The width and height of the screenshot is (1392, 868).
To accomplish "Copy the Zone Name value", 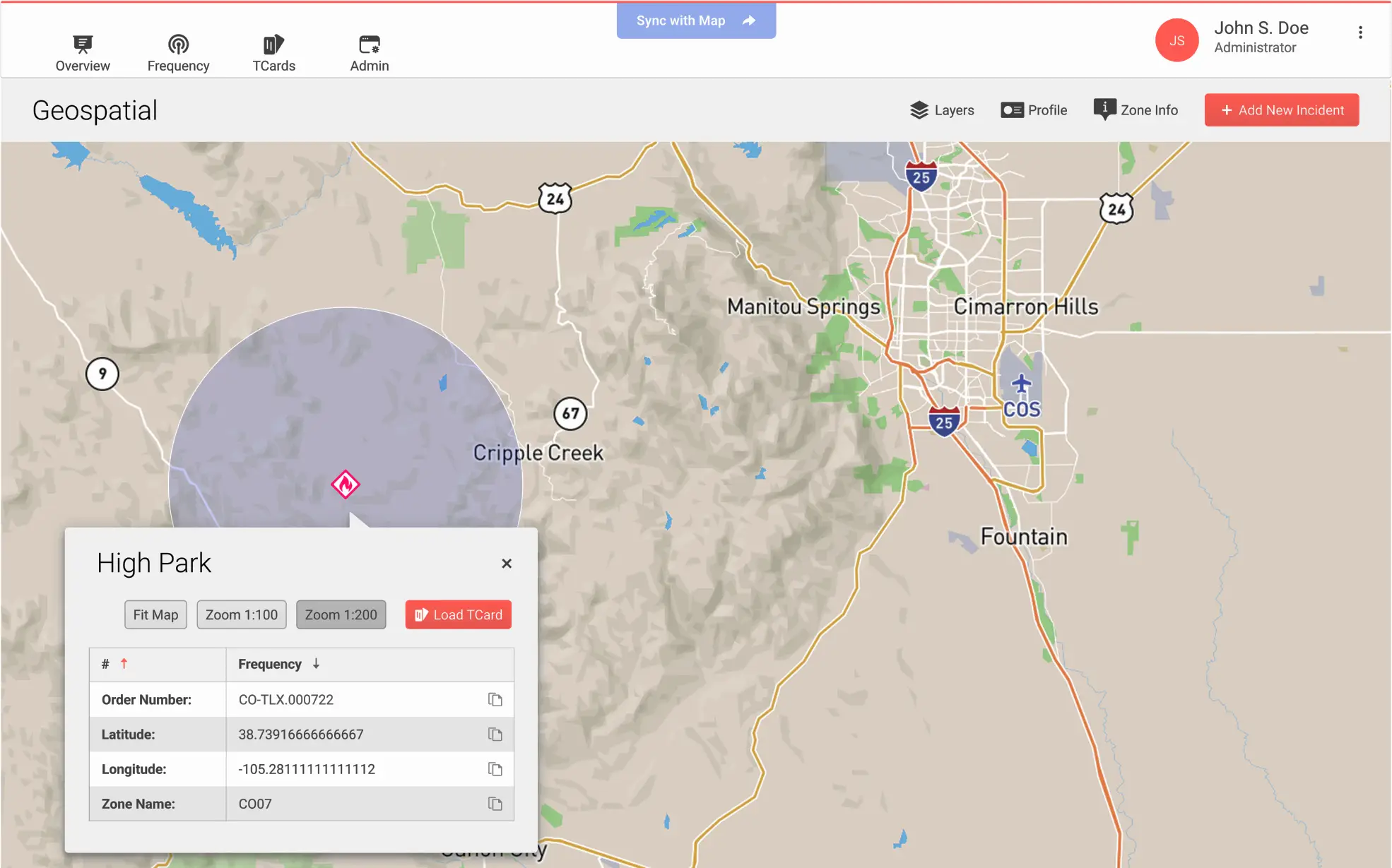I will coord(495,804).
